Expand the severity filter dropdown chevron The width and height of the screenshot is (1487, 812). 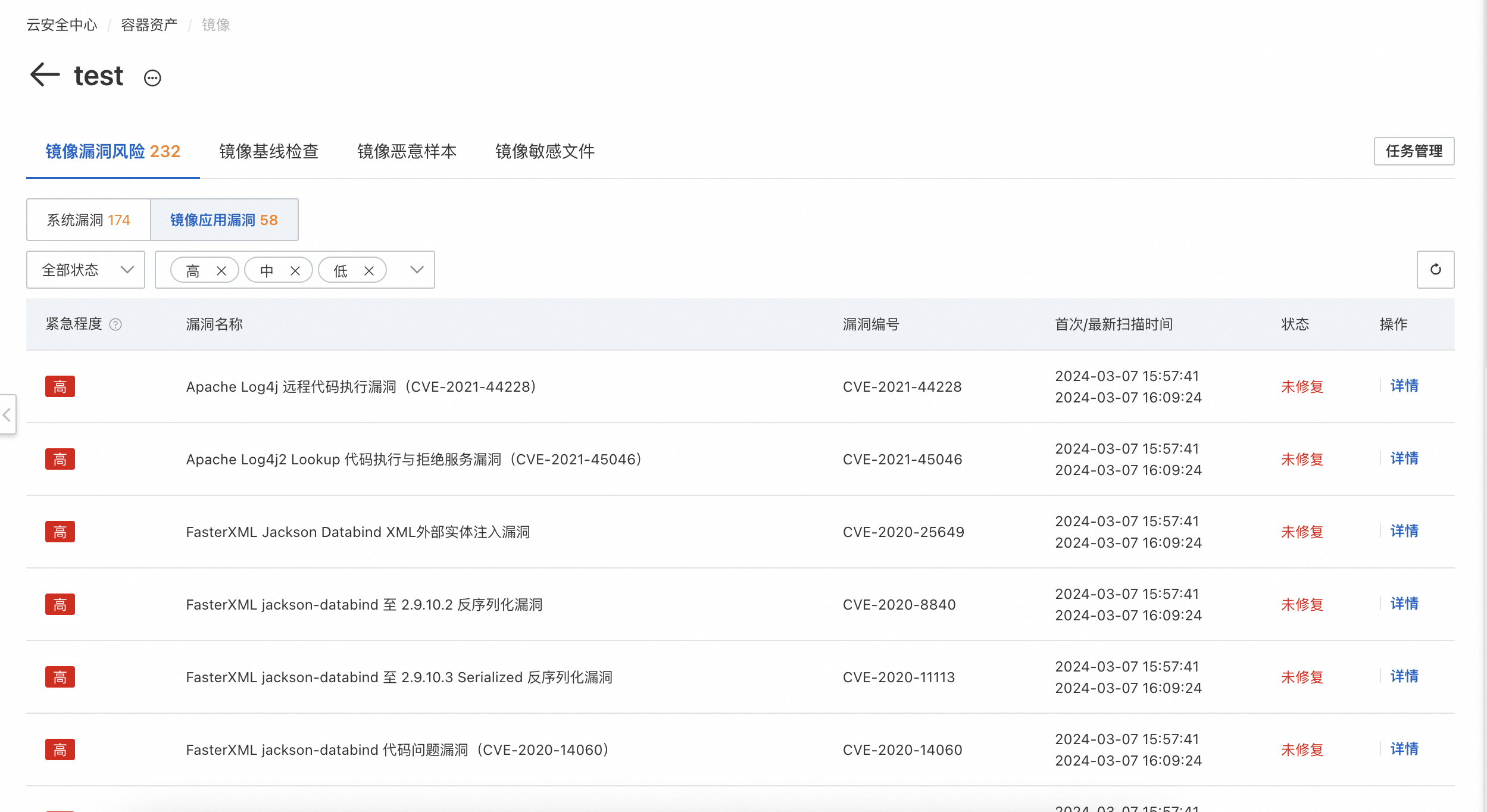coord(417,270)
